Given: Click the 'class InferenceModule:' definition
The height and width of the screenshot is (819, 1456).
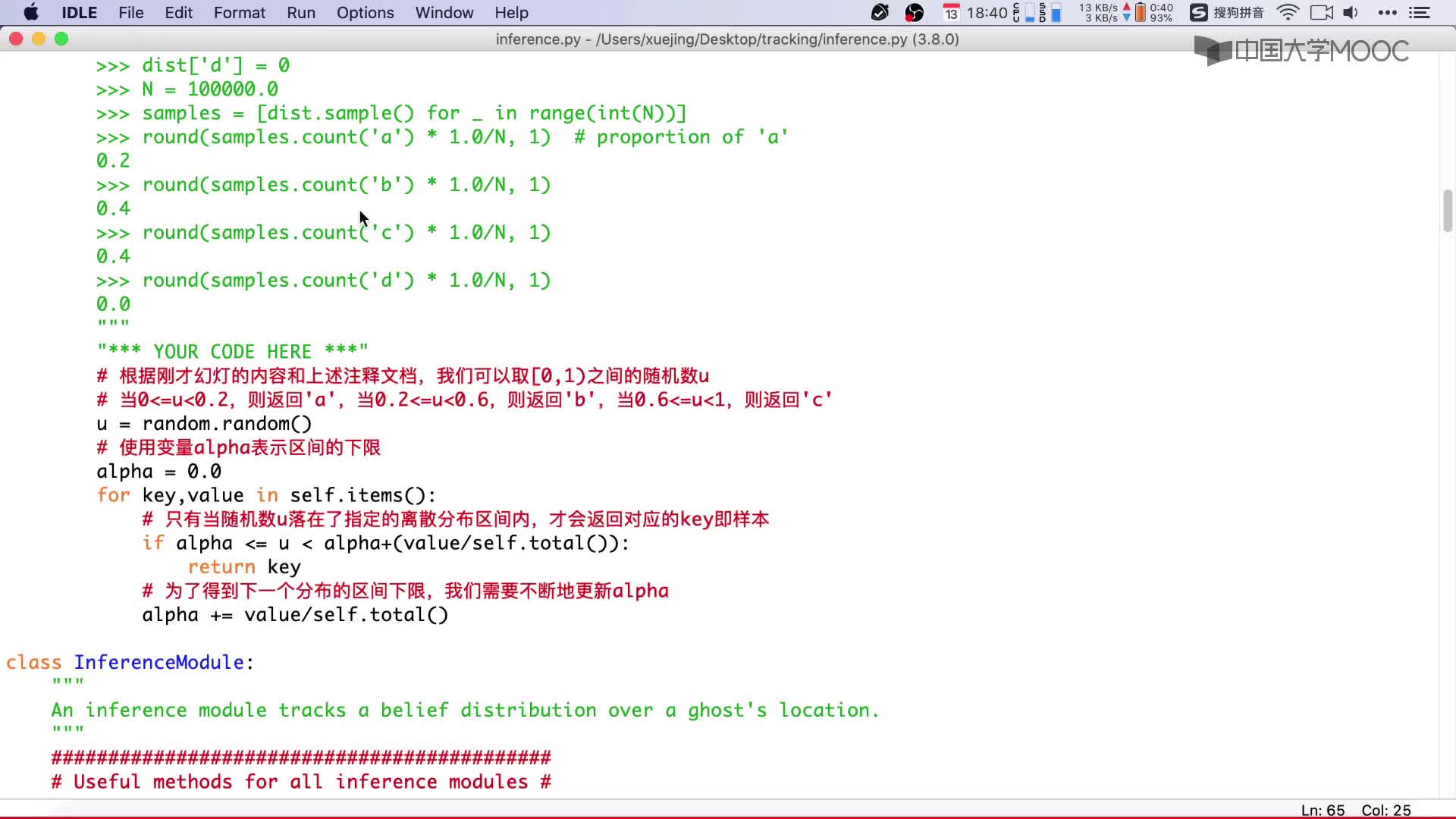Looking at the screenshot, I should pyautogui.click(x=130, y=663).
